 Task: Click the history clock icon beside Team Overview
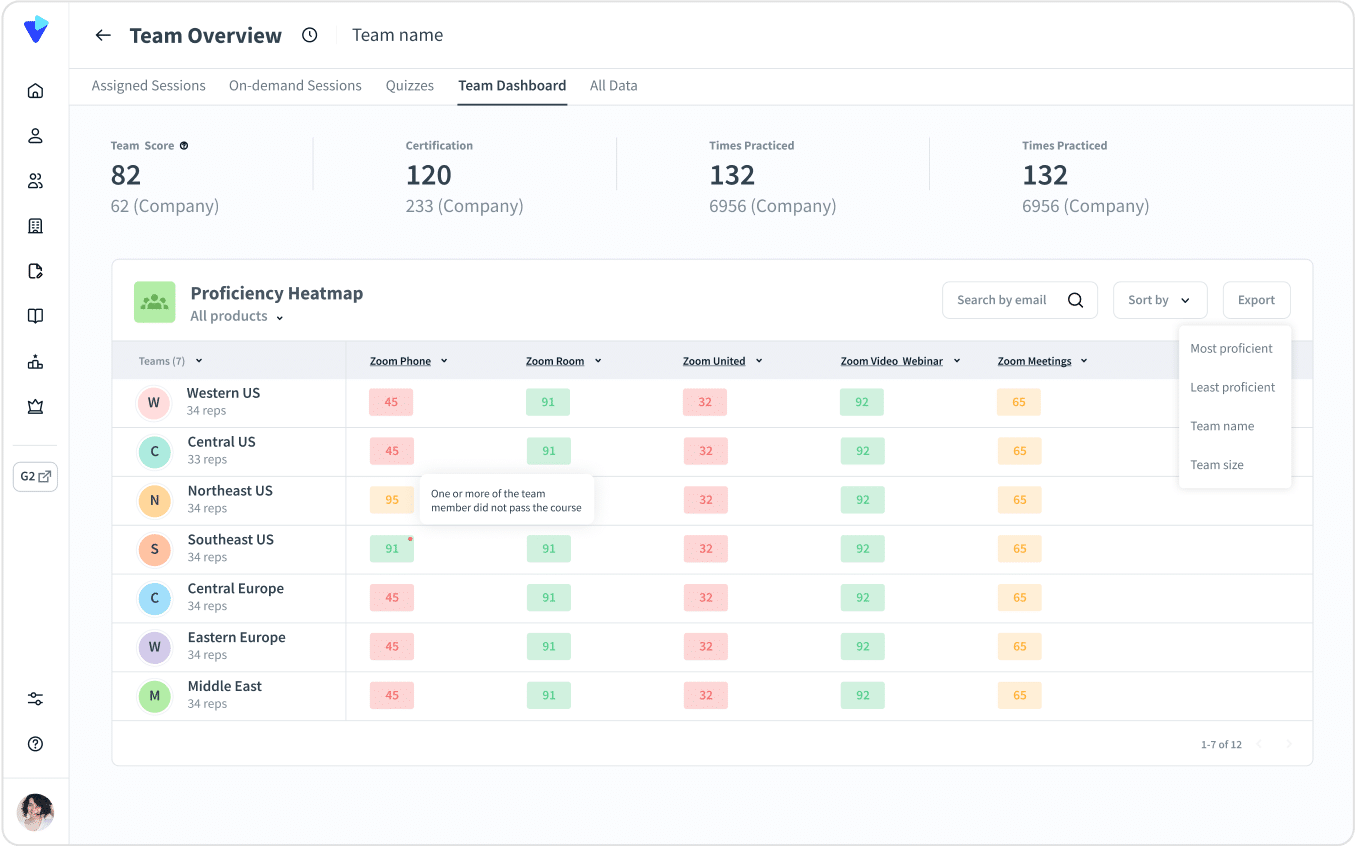pyautogui.click(x=310, y=35)
